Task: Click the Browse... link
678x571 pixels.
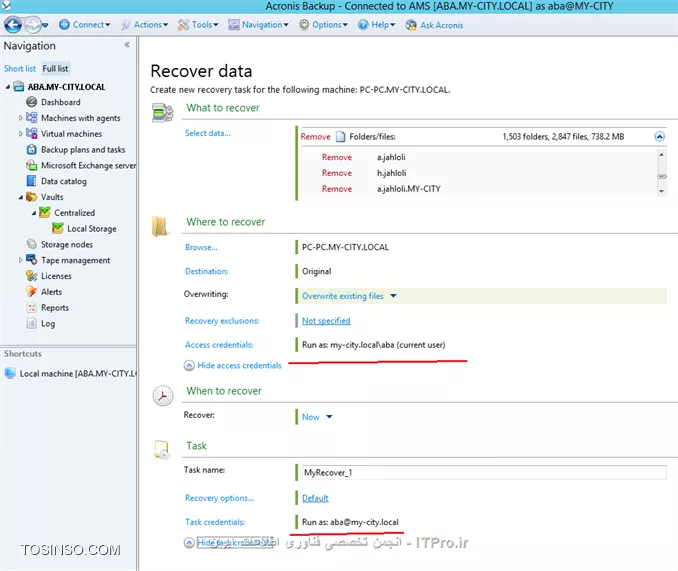Action: click(x=201, y=247)
